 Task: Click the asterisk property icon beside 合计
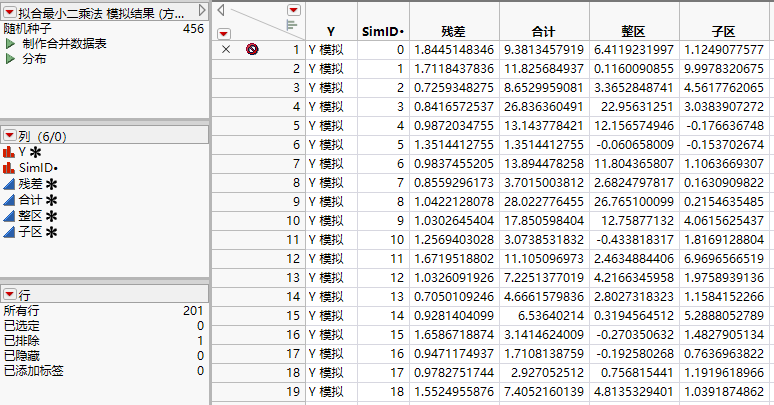(51, 201)
